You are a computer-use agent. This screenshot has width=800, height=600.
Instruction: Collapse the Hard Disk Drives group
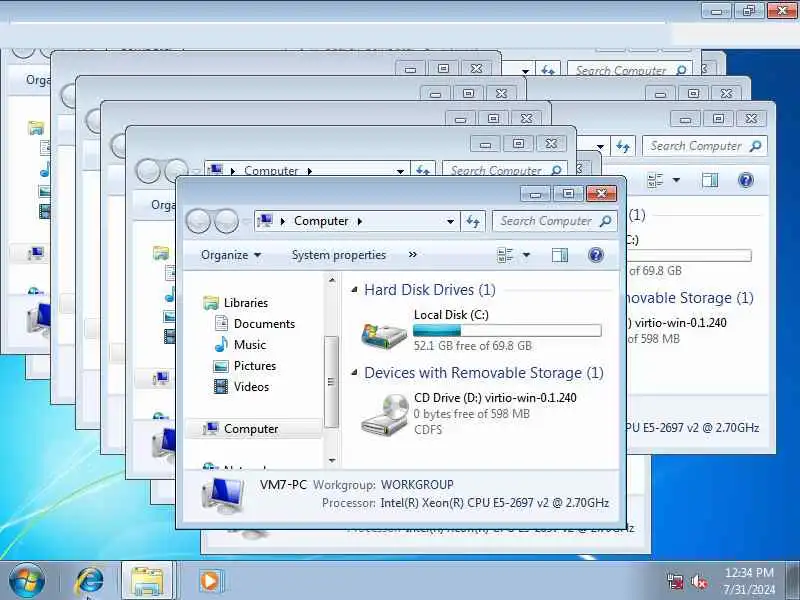point(354,290)
